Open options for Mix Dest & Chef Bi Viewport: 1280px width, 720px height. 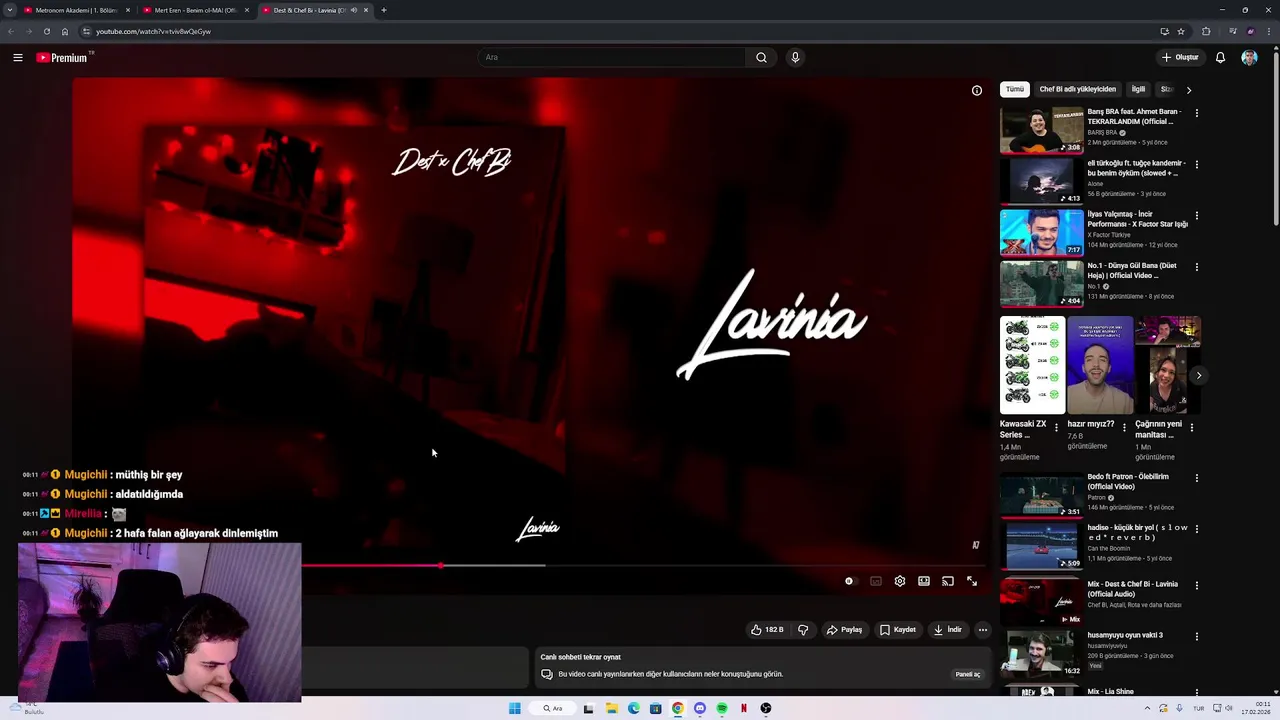coord(1196,585)
